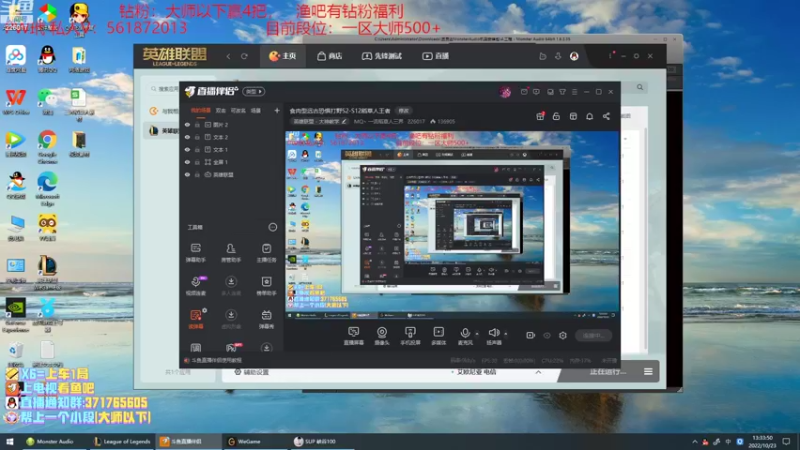The height and width of the screenshot is (450, 800).
Task: Toggle the lock on the 图片 2 source
Action: [x=197, y=124]
